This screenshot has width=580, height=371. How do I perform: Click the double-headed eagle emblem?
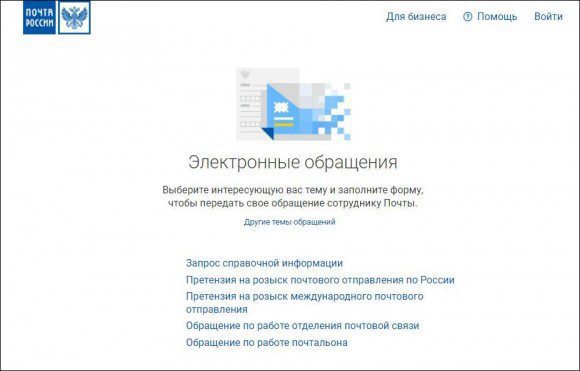[x=74, y=17]
